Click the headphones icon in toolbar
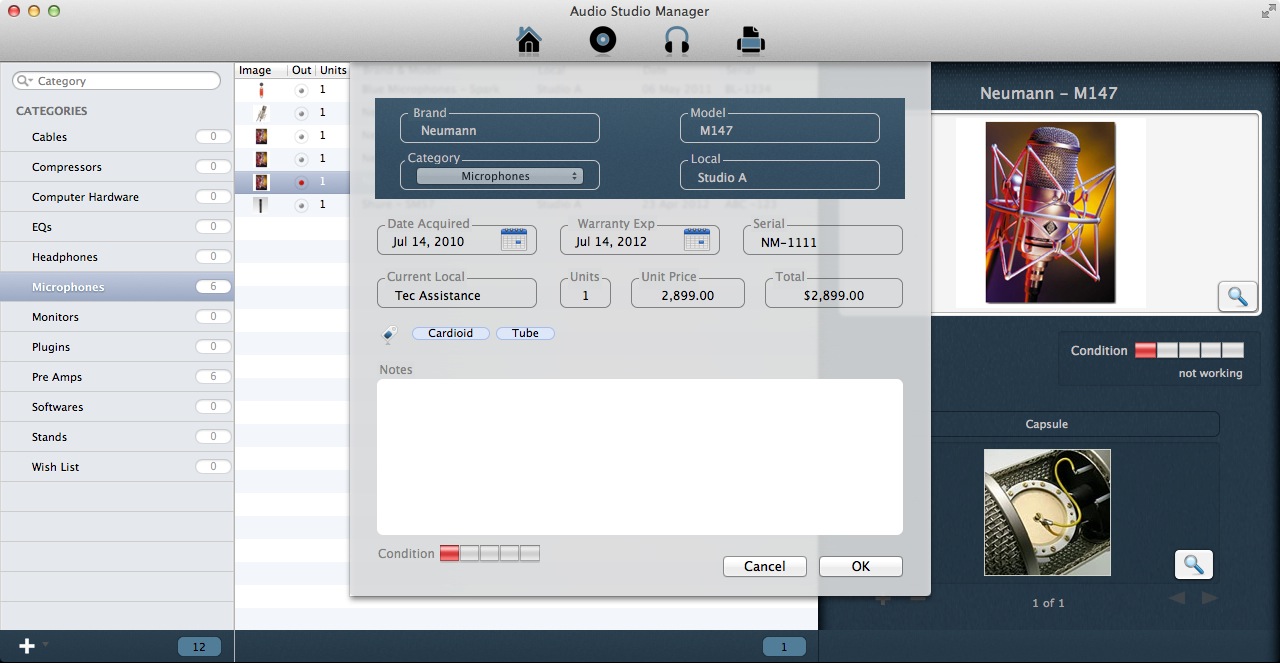1280x663 pixels. click(677, 40)
